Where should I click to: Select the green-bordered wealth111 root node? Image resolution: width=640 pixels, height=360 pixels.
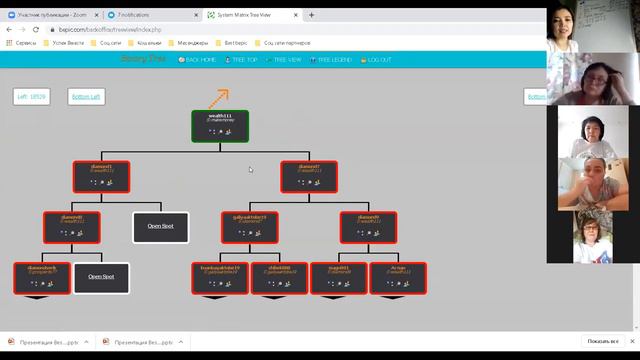coord(220,126)
